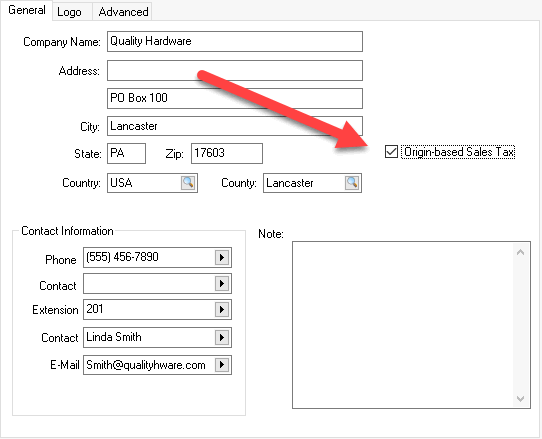Switch to the Logo tab
Screen dimensions: 542x439
(x=69, y=12)
